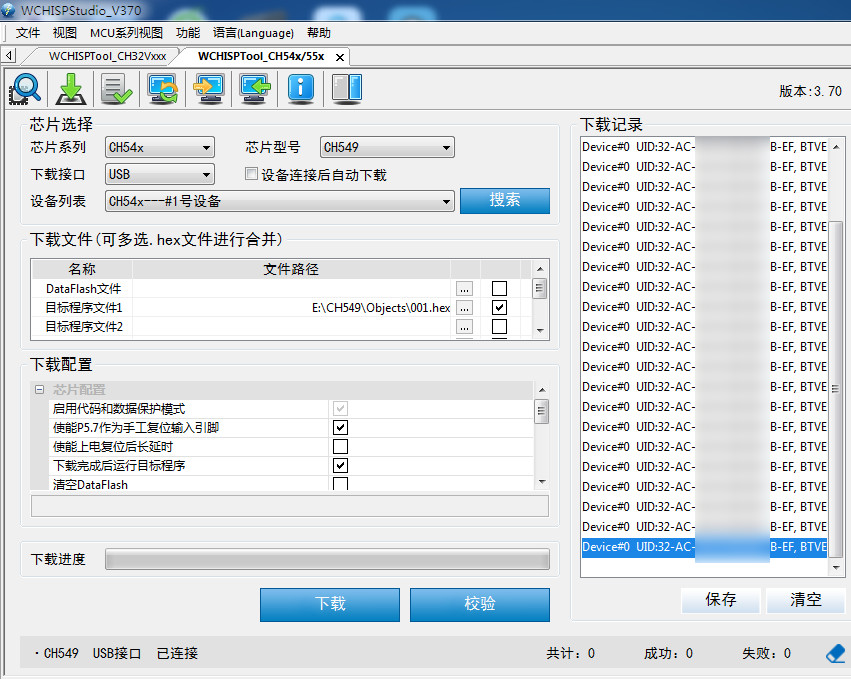
Task: Click the file list scrollbar thumb
Action: pyautogui.click(x=539, y=288)
